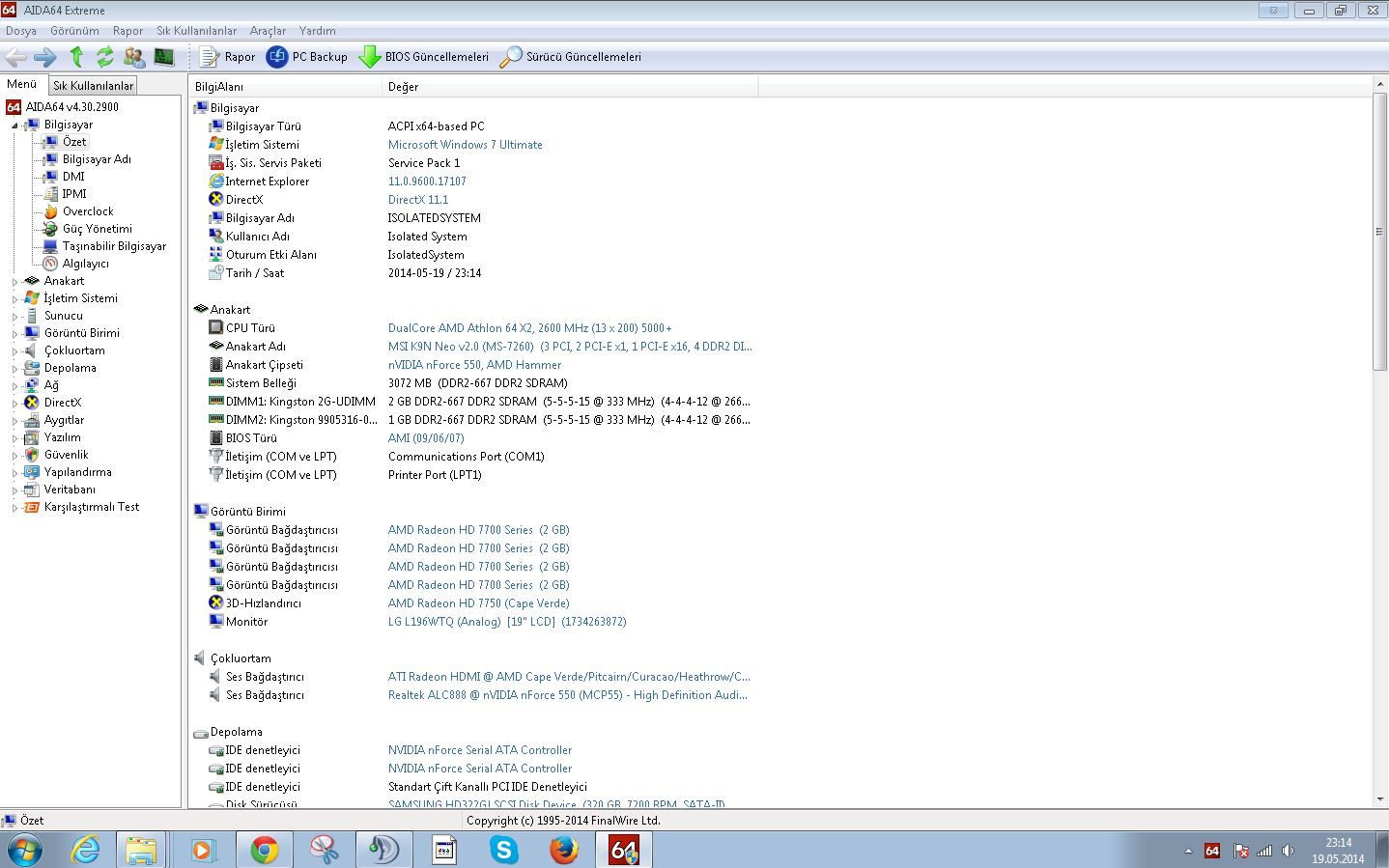Open LG L196WTQ monitor link
Viewport: 1389px width, 868px height.
click(x=506, y=622)
